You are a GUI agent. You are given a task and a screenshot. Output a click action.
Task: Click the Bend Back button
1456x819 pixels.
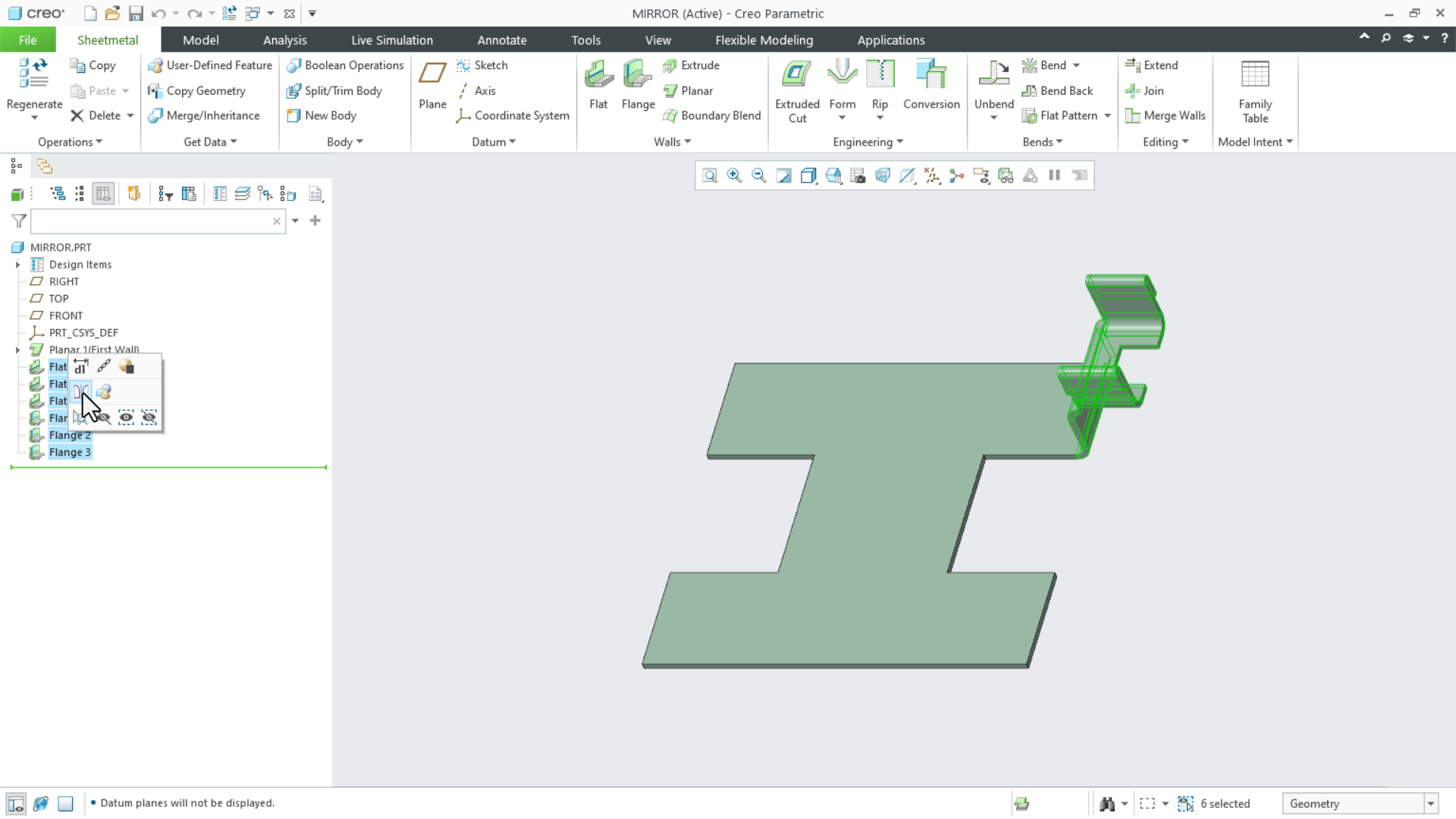1057,91
